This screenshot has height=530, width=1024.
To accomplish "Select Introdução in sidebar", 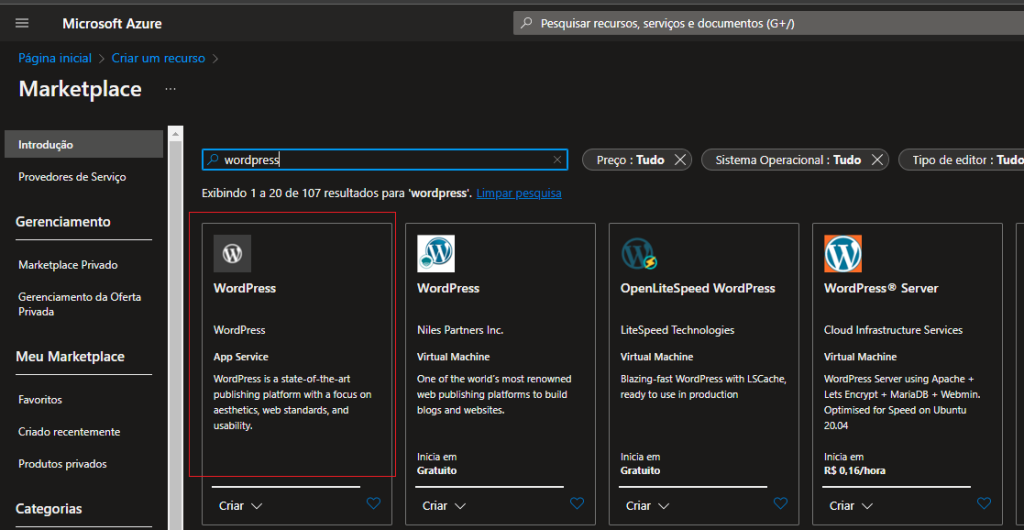I will pos(84,144).
